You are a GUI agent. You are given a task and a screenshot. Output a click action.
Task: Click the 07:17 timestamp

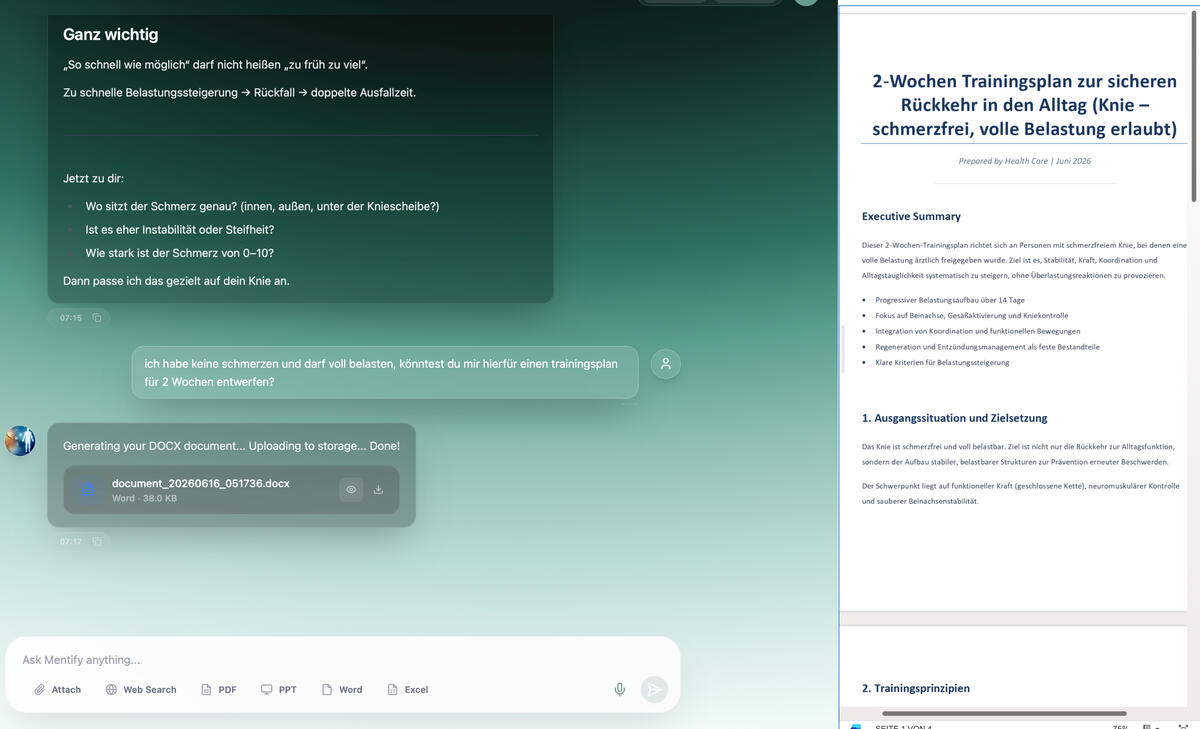coord(70,542)
